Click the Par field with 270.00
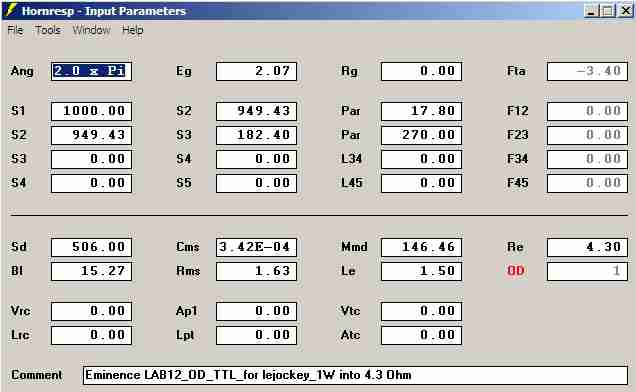Viewport: 636px width, 392px height. 421,135
